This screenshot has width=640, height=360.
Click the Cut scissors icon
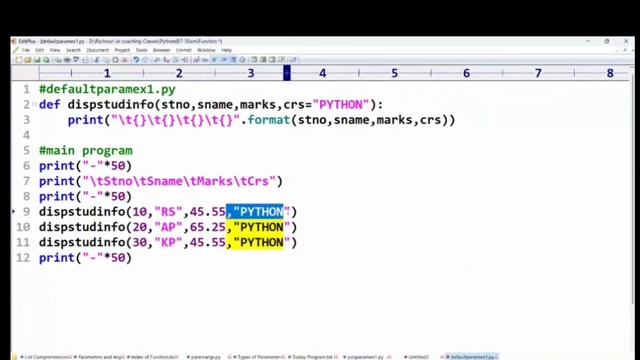(x=97, y=60)
